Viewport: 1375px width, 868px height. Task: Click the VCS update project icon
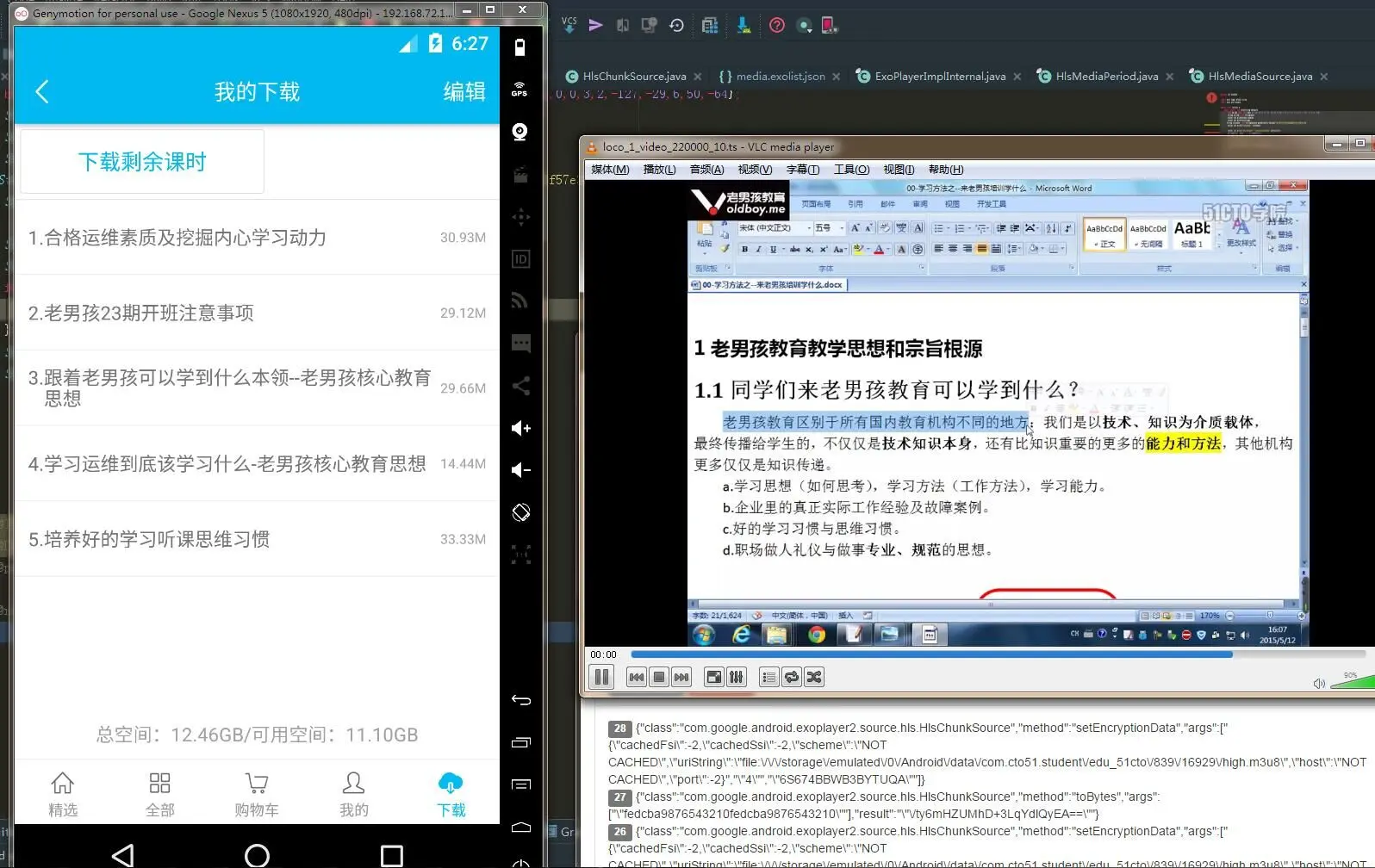pyautogui.click(x=569, y=25)
